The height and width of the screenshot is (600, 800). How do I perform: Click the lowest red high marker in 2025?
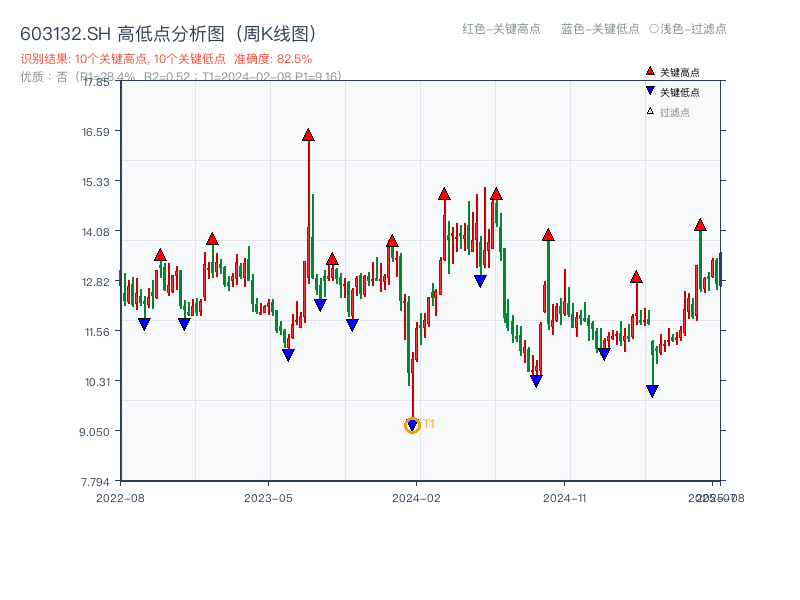click(x=636, y=278)
